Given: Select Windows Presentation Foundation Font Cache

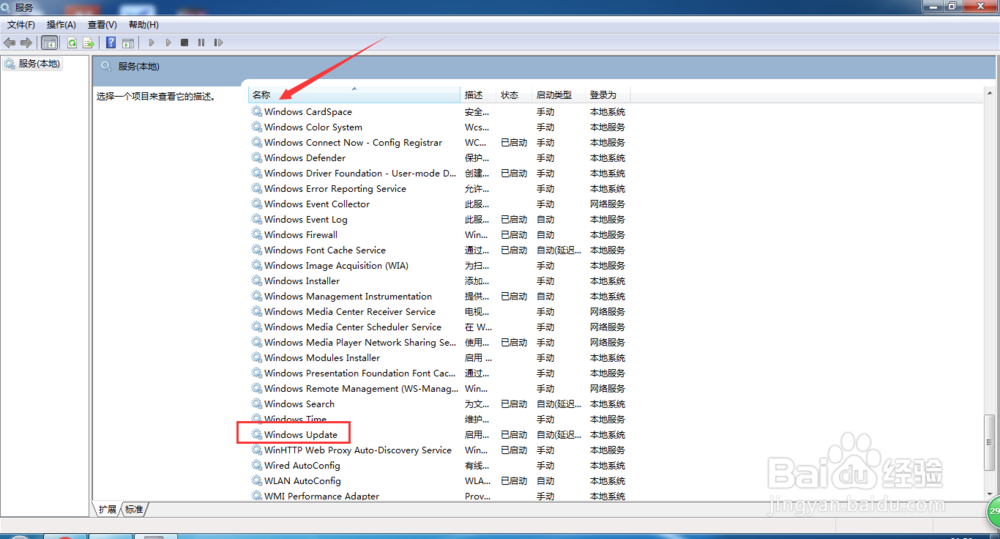Looking at the screenshot, I should pyautogui.click(x=360, y=373).
